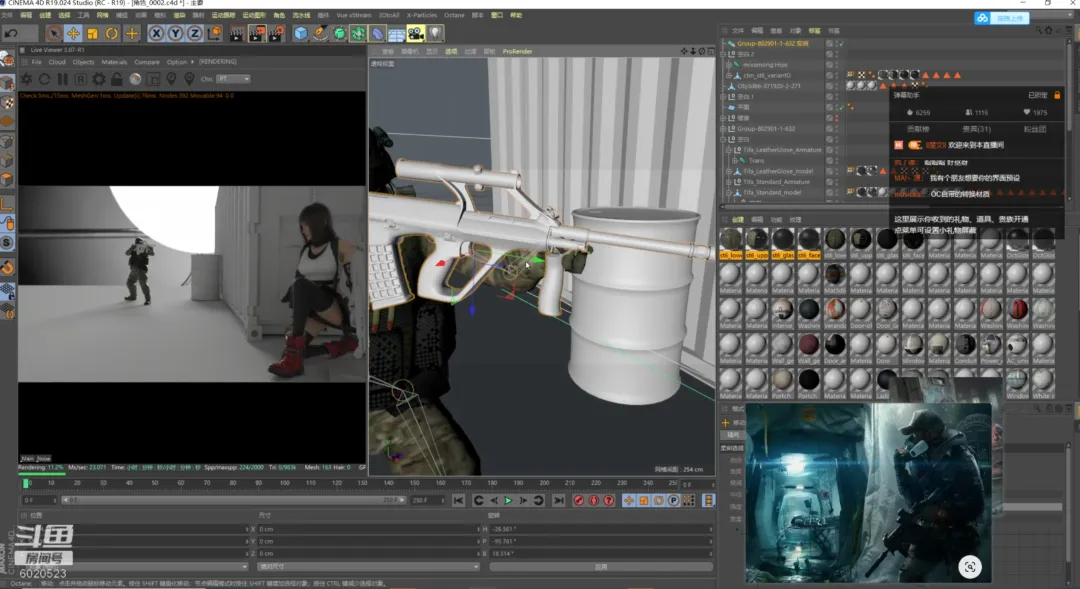Open the Chn channel dropdown
This screenshot has height=589, width=1080.
(x=232, y=79)
